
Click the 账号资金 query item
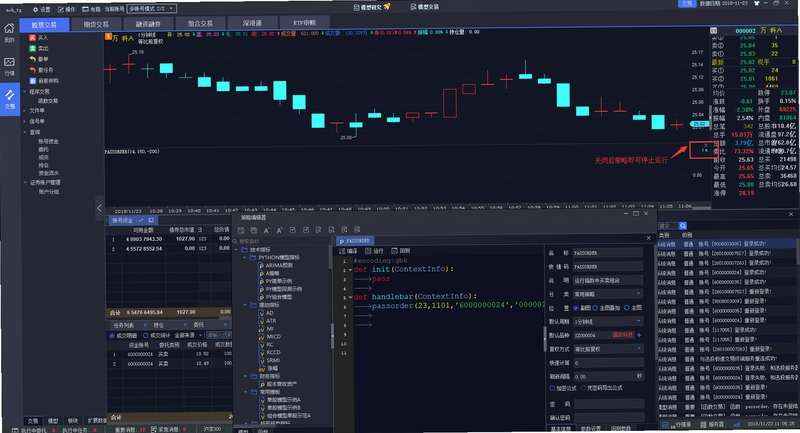(48, 141)
